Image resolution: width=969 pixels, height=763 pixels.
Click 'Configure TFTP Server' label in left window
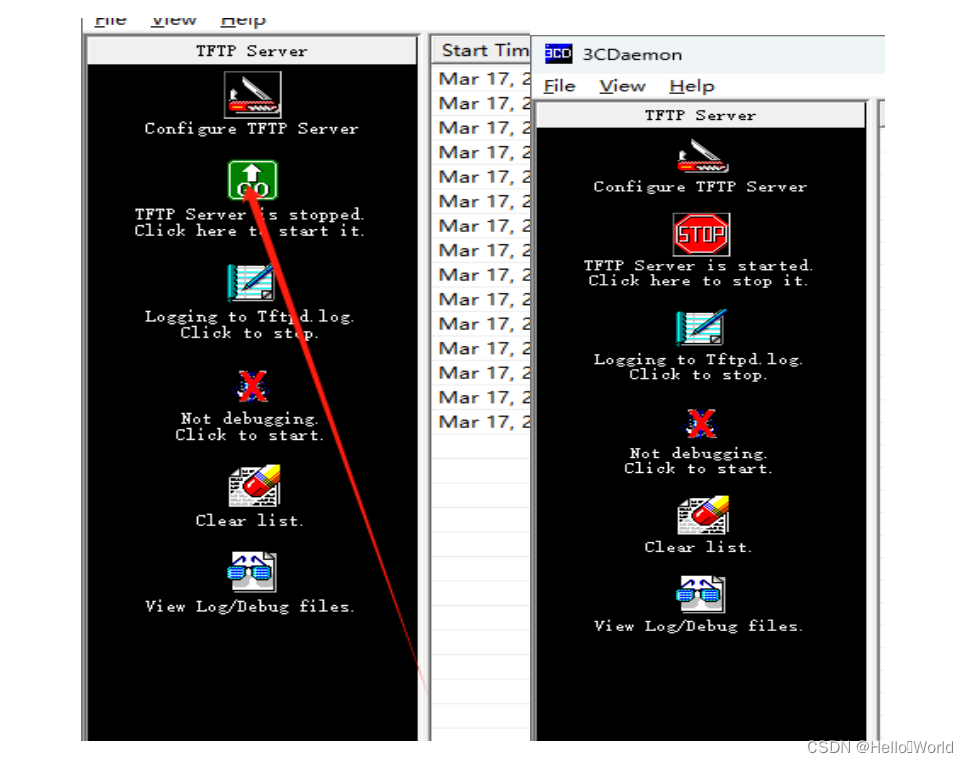point(252,129)
